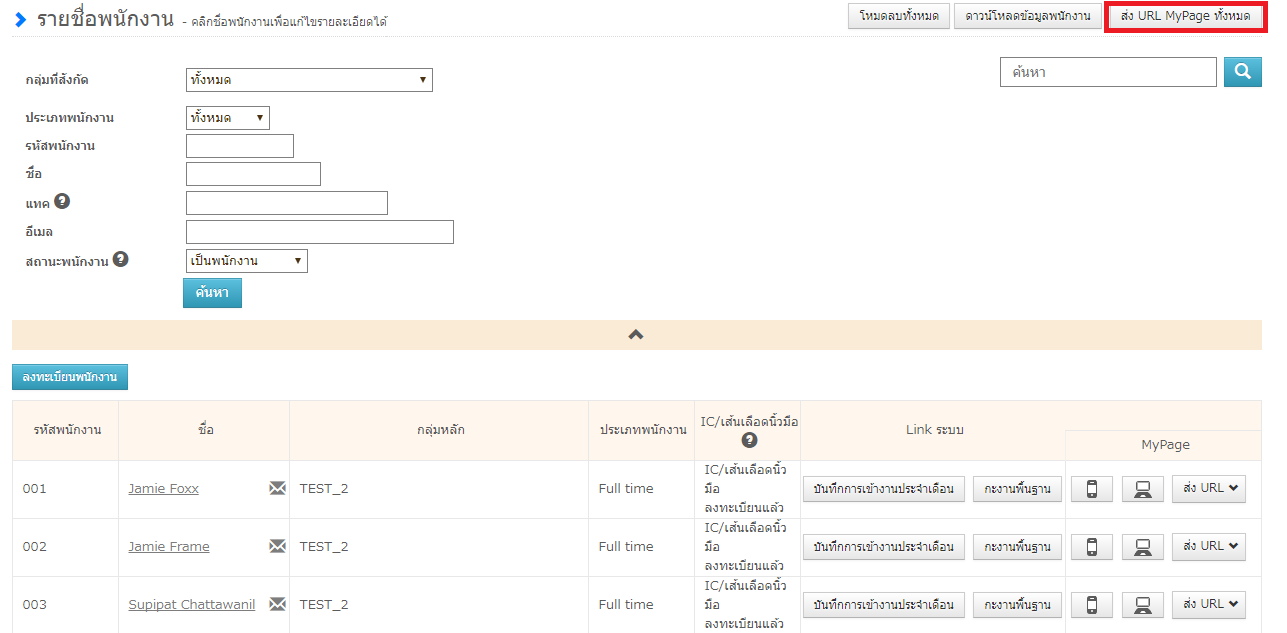
Task: Click the magnifying glass search icon
Action: pos(1243,72)
